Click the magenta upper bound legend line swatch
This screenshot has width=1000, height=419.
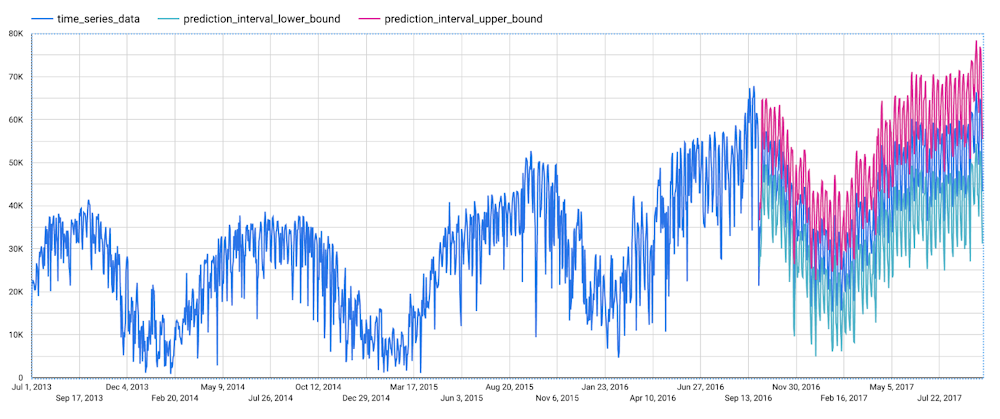[370, 19]
